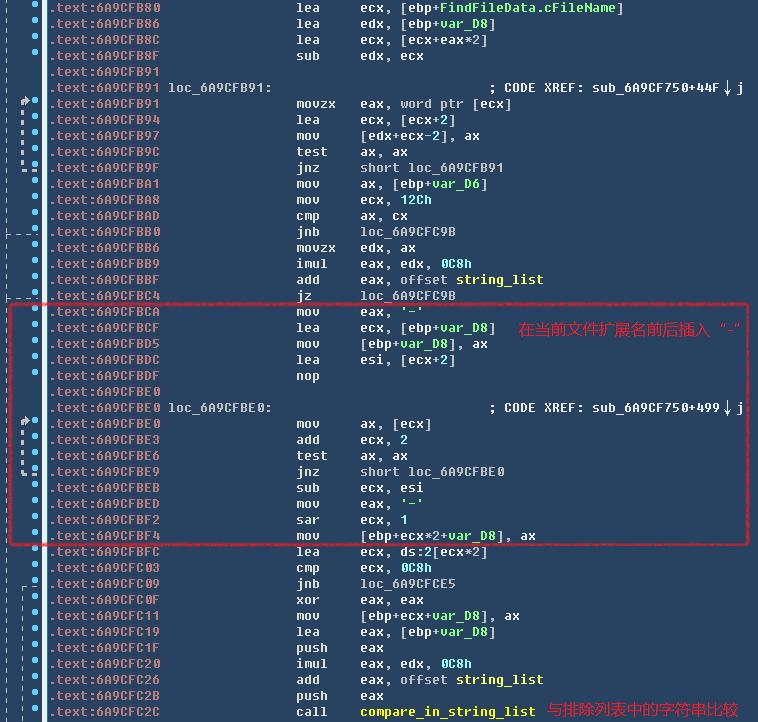Select 0C8h constant on line 6A9CFBB9

tap(456, 264)
